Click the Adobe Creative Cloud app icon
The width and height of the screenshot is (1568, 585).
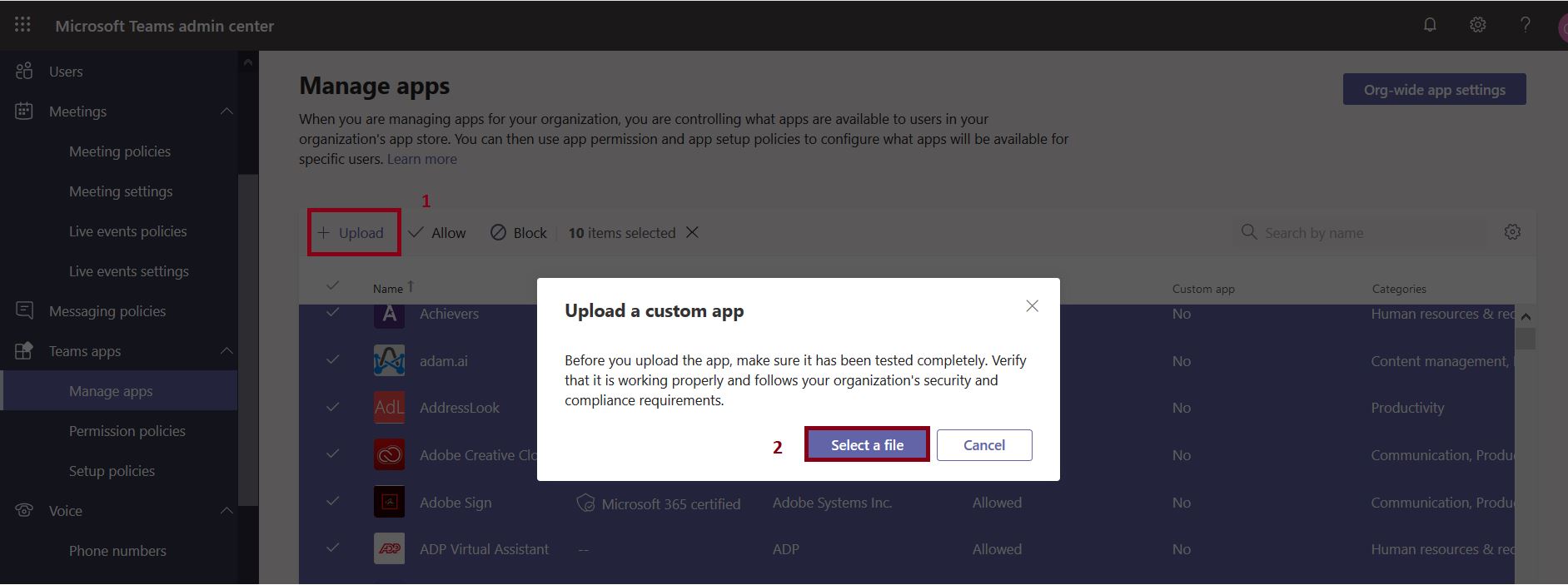pyautogui.click(x=389, y=454)
